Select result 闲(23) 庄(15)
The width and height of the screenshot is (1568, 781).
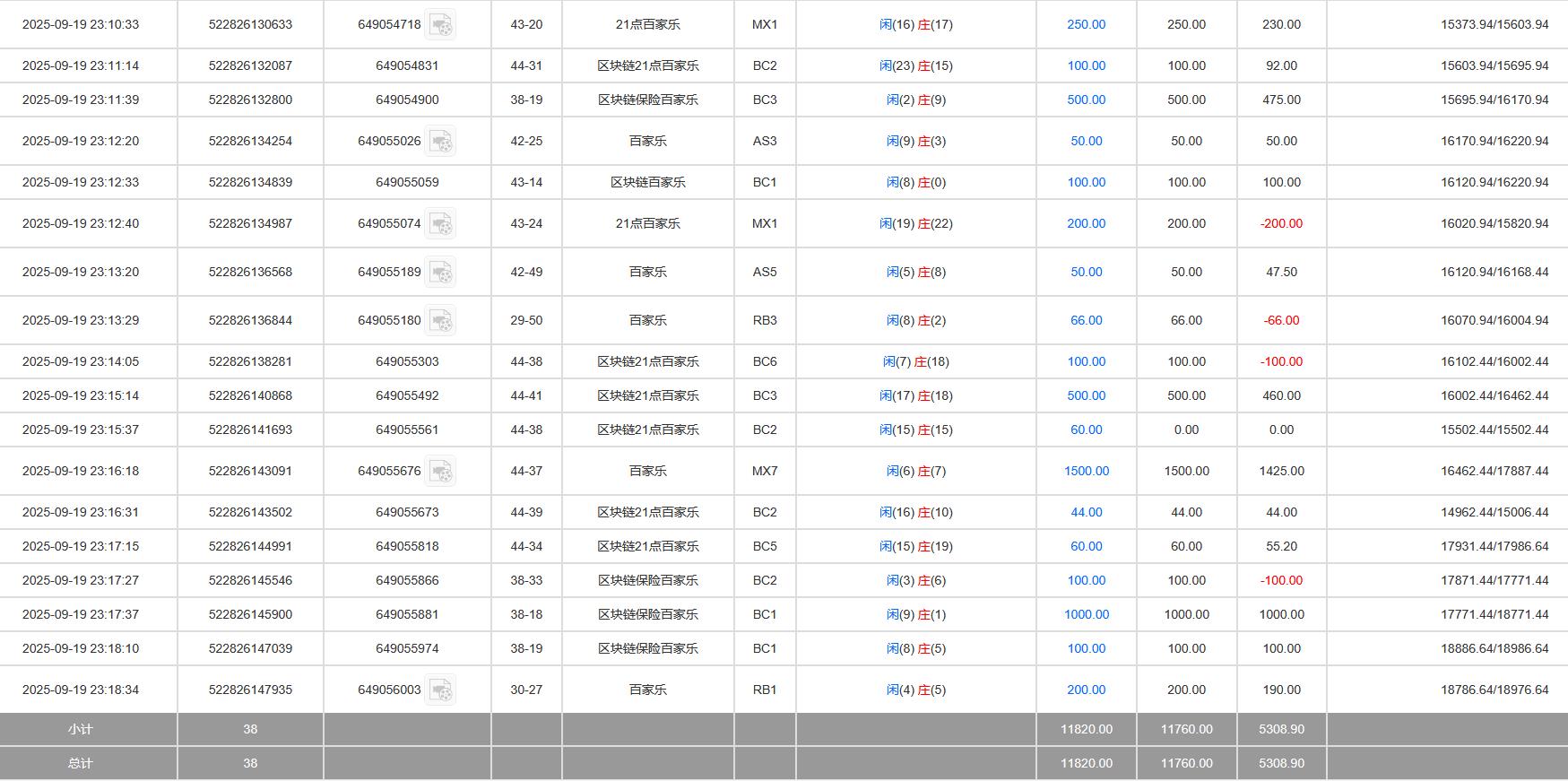pyautogui.click(x=916, y=65)
